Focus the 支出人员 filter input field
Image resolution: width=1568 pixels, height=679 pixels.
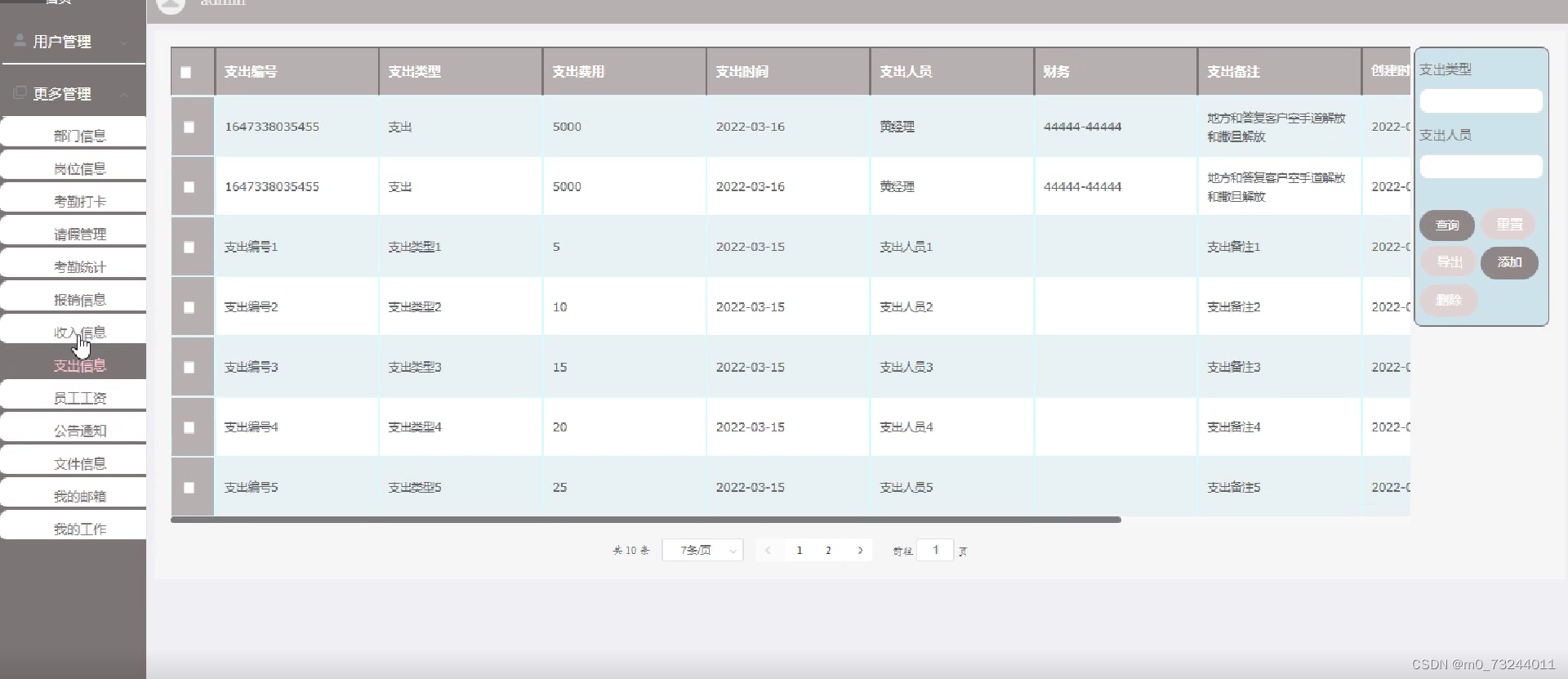pyautogui.click(x=1481, y=167)
